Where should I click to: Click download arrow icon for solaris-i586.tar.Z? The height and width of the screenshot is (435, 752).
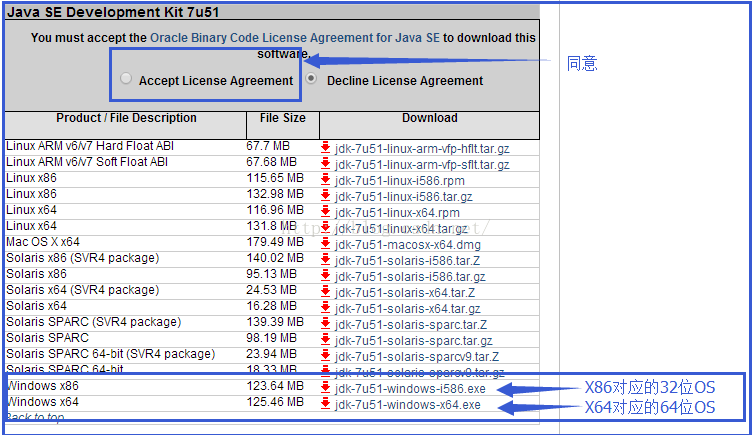coord(326,259)
